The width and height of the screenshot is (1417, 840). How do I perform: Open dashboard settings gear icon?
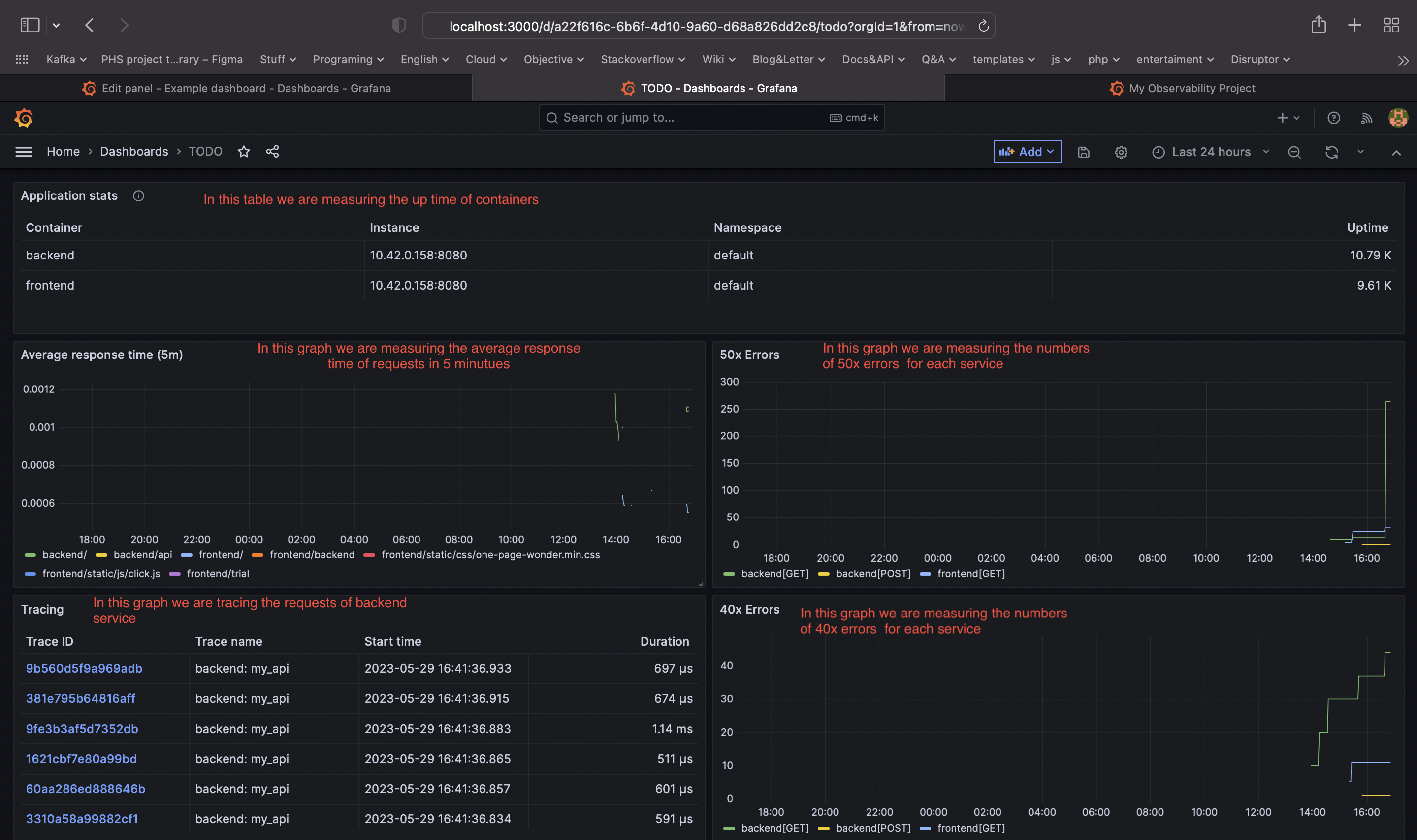[1121, 152]
